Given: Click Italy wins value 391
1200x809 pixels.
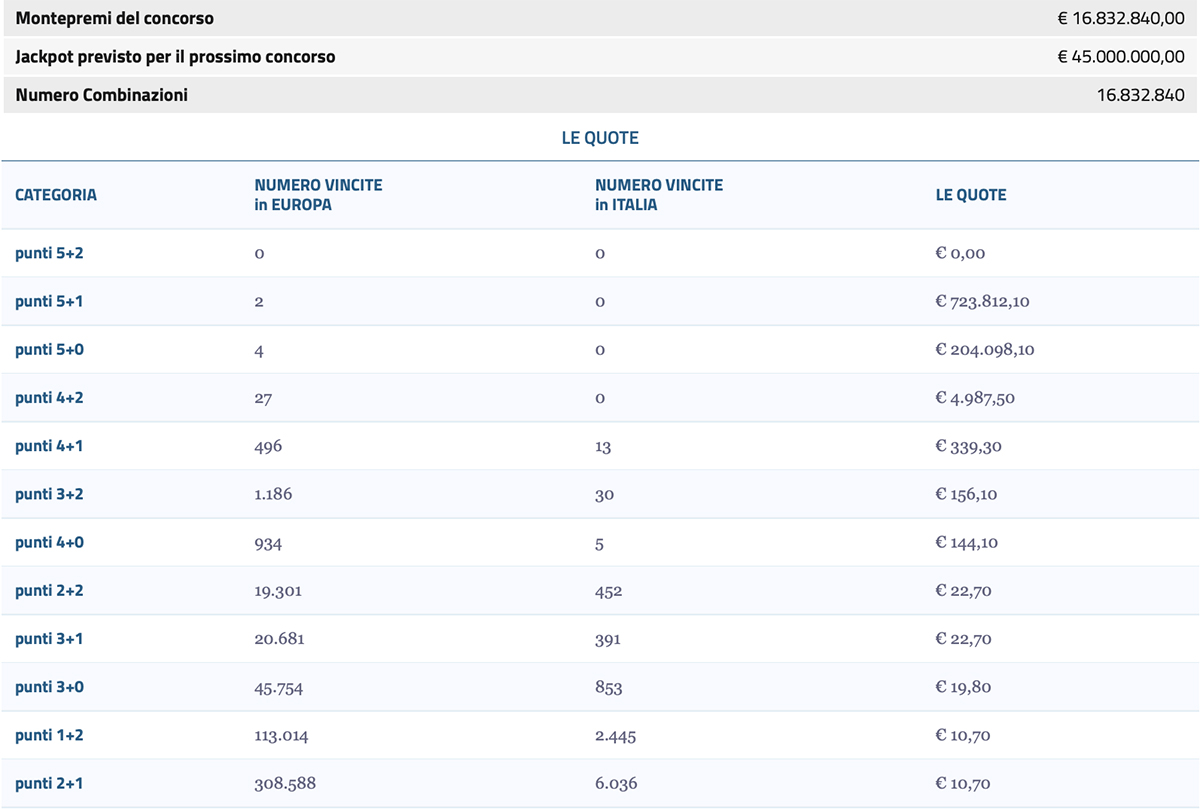Looking at the screenshot, I should tap(608, 639).
